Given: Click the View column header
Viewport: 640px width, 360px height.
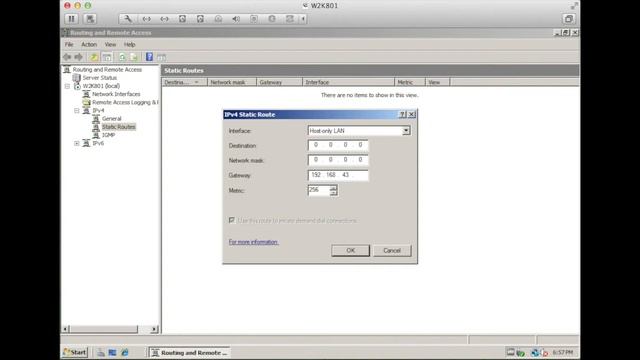Looking at the screenshot, I should click(x=437, y=82).
